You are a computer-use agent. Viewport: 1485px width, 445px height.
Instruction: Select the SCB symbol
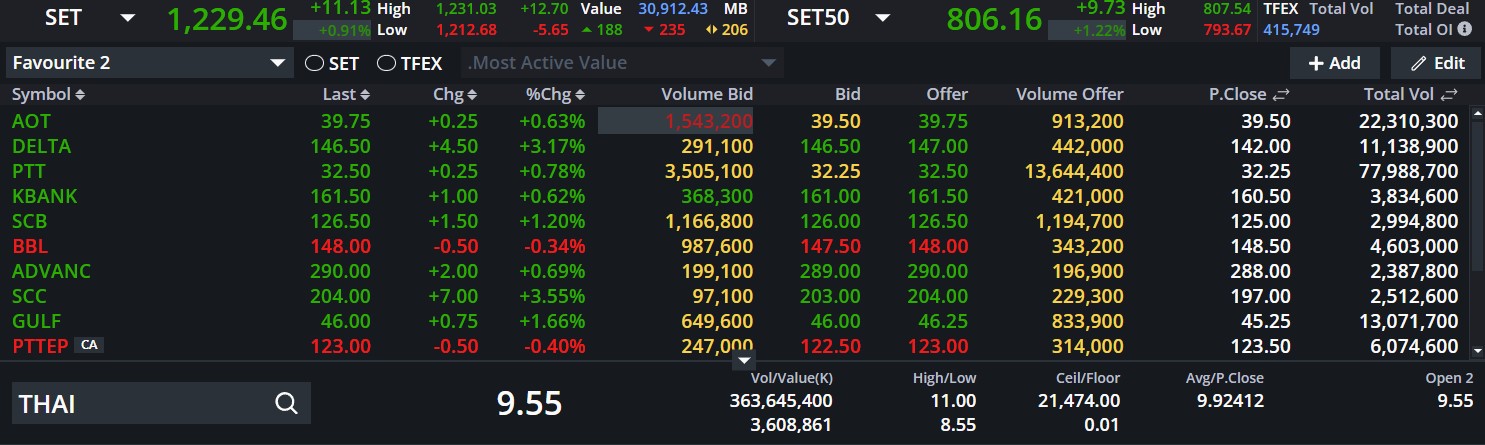pos(30,221)
